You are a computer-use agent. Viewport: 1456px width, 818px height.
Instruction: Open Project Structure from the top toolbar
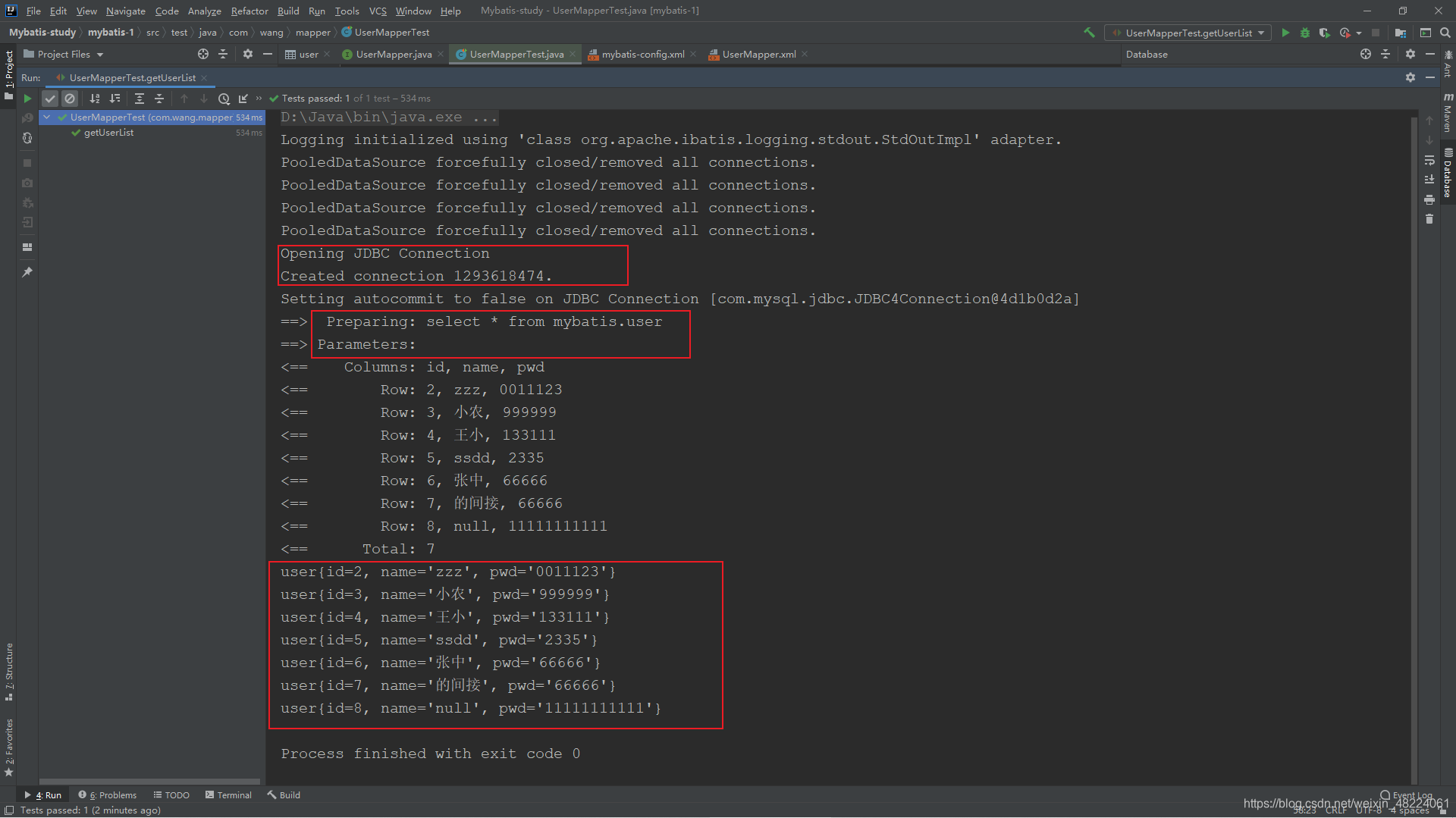[x=1400, y=33]
